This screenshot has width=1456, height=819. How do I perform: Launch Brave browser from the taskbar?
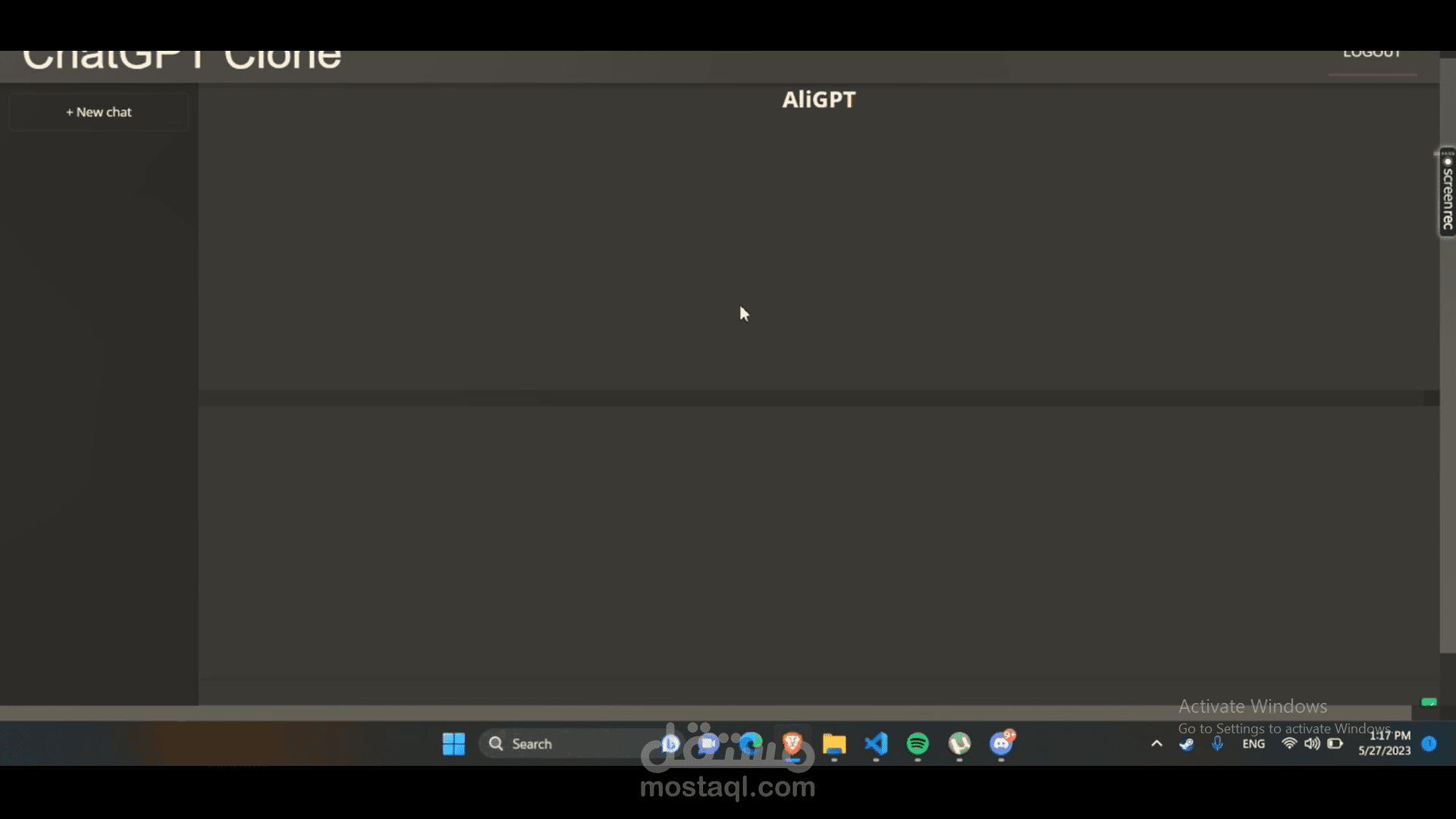(x=791, y=745)
